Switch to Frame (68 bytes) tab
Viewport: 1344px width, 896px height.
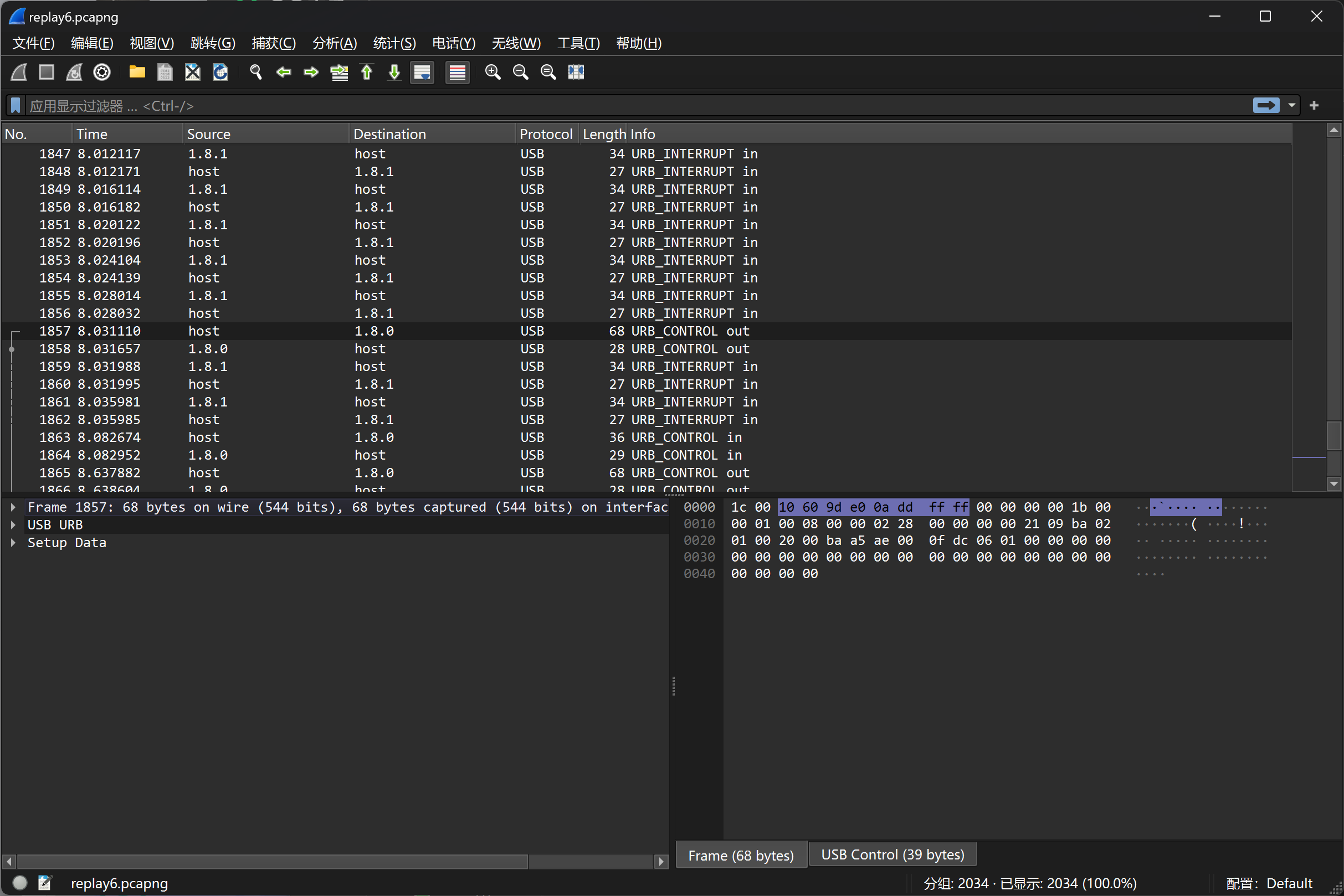(741, 856)
